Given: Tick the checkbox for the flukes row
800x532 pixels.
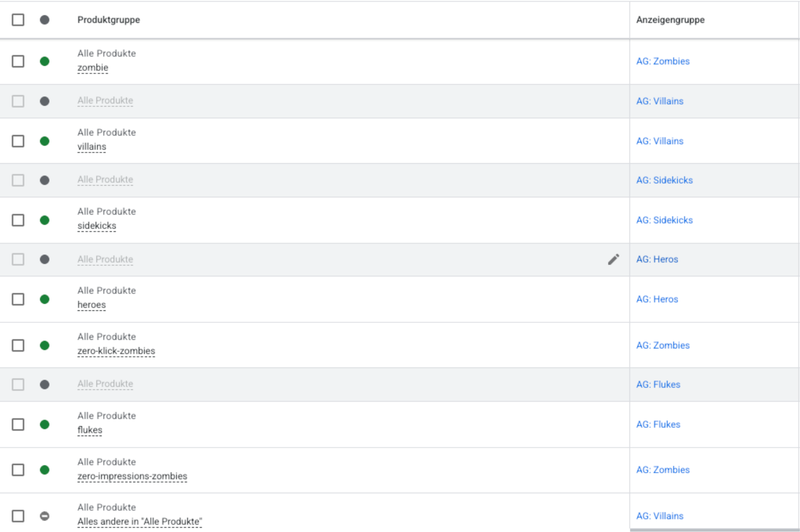Looking at the screenshot, I should click(x=18, y=424).
